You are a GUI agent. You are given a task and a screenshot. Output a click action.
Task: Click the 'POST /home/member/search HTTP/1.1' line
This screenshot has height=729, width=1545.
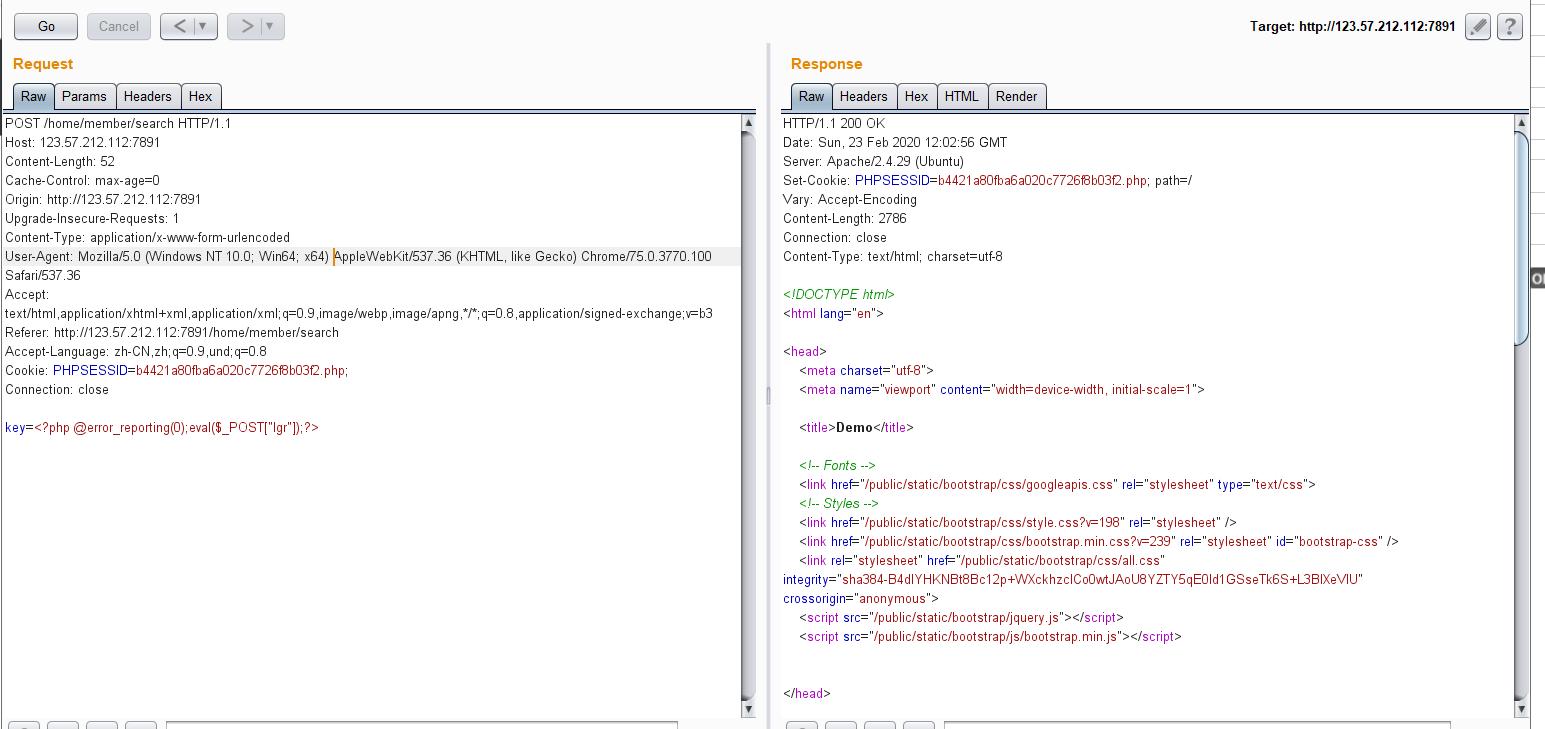pyautogui.click(x=118, y=124)
